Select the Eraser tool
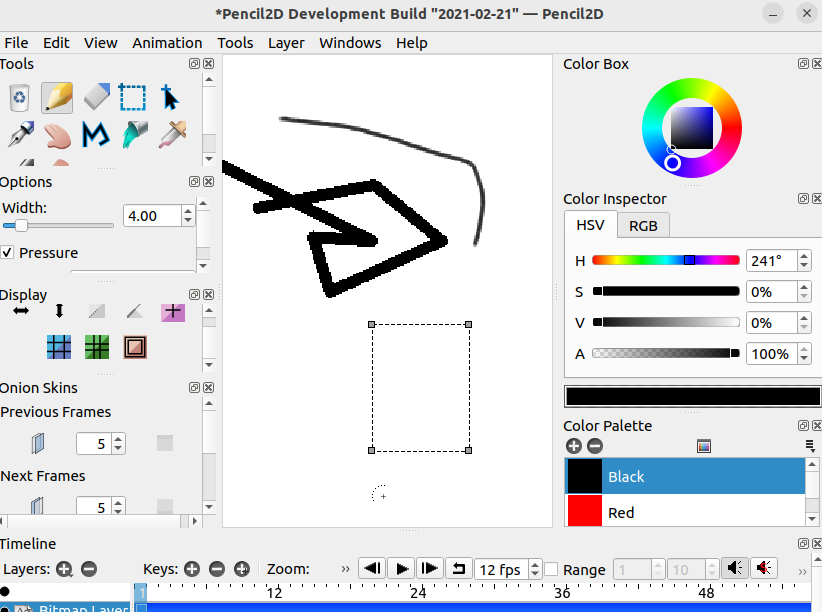This screenshot has width=822, height=612. click(x=96, y=98)
